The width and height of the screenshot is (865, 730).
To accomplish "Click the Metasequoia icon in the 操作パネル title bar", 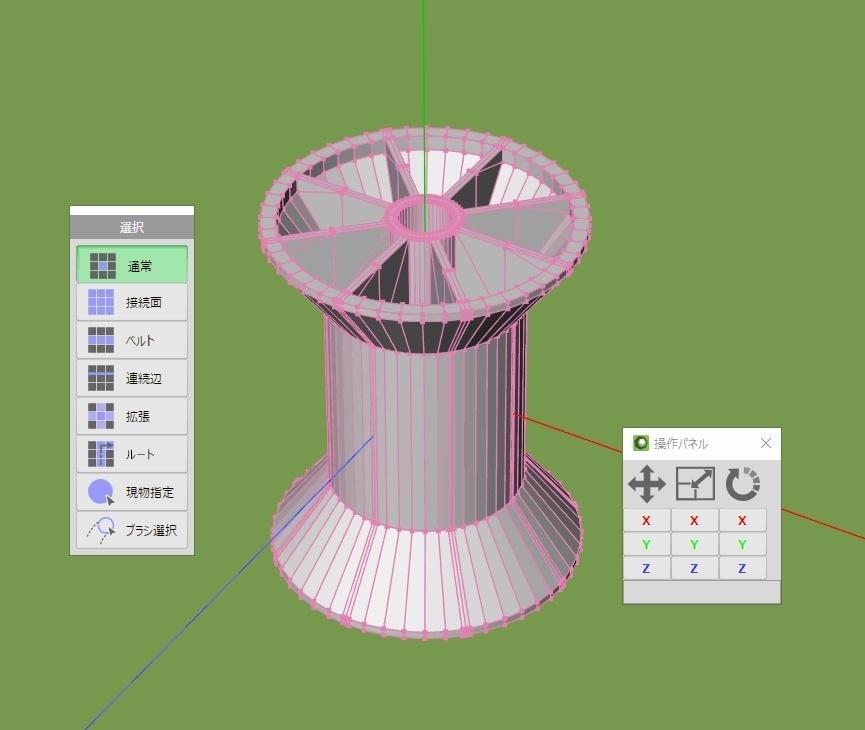I will point(638,442).
